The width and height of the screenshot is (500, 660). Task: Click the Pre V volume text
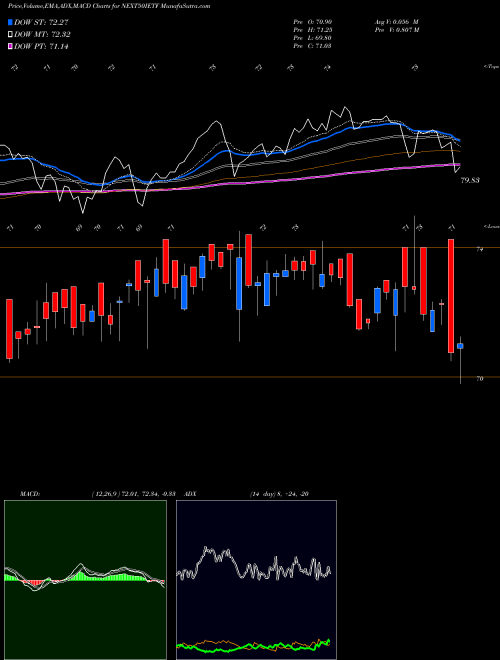[396, 30]
